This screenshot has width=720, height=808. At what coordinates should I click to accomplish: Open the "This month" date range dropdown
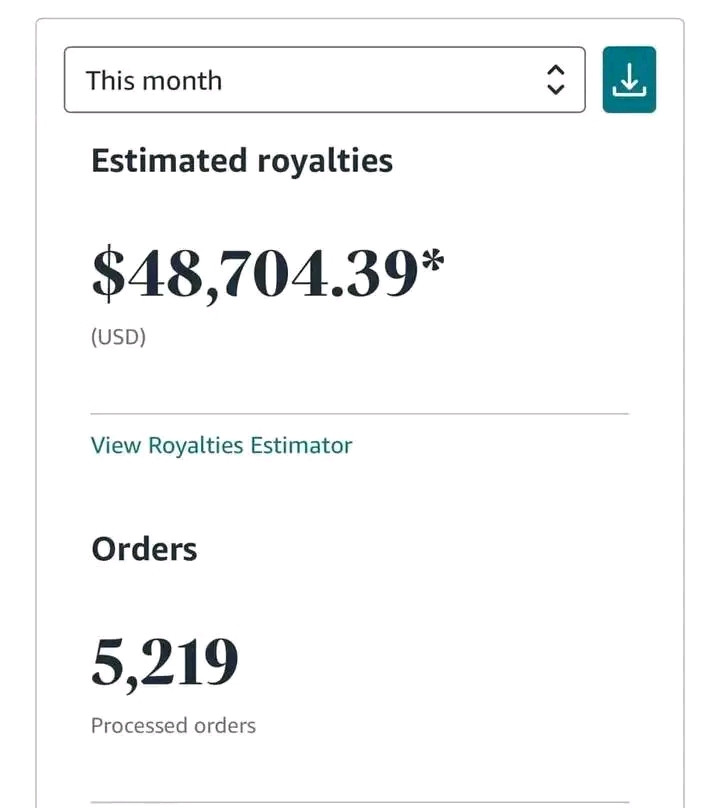click(x=324, y=80)
